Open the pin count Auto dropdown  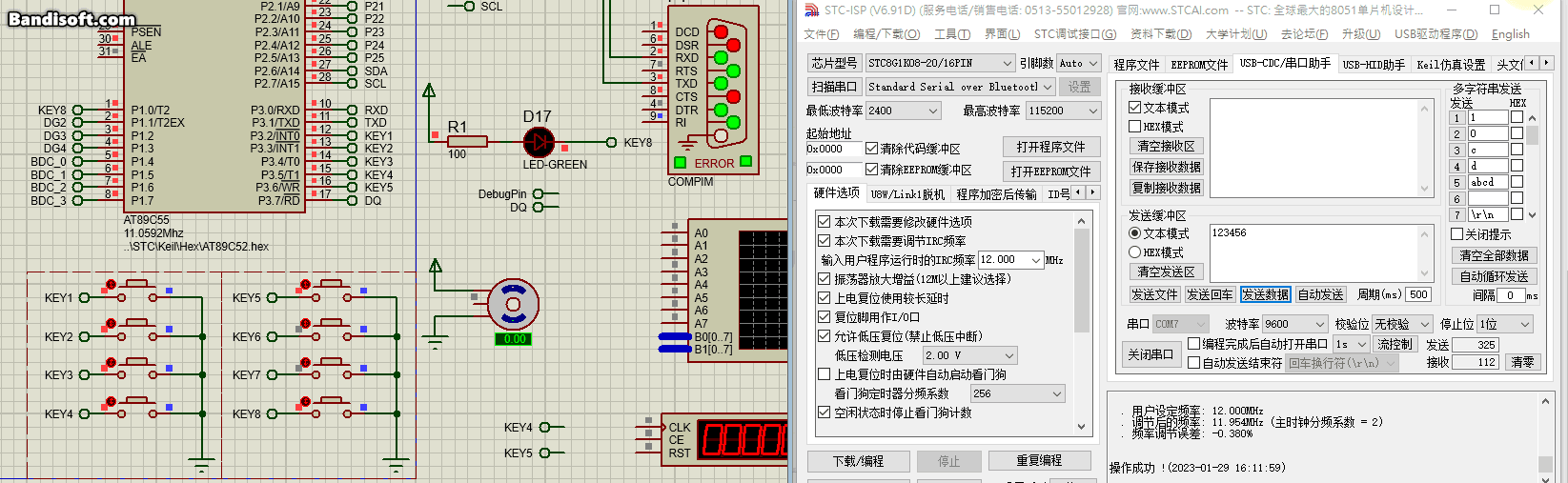(x=1077, y=63)
